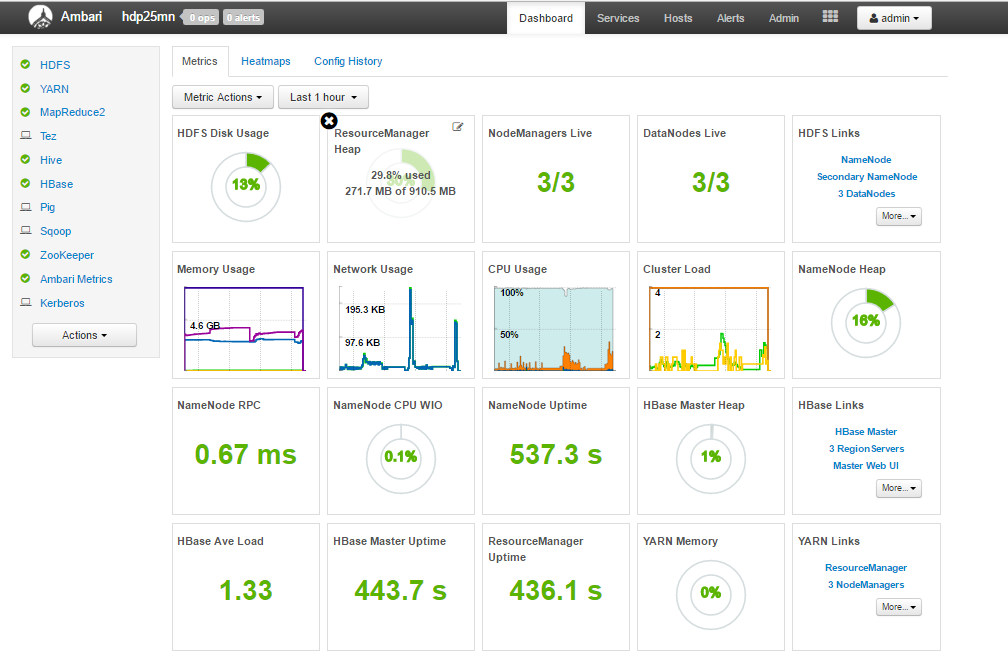
Task: Follow the NameNode link in HDFS Links
Action: [866, 159]
